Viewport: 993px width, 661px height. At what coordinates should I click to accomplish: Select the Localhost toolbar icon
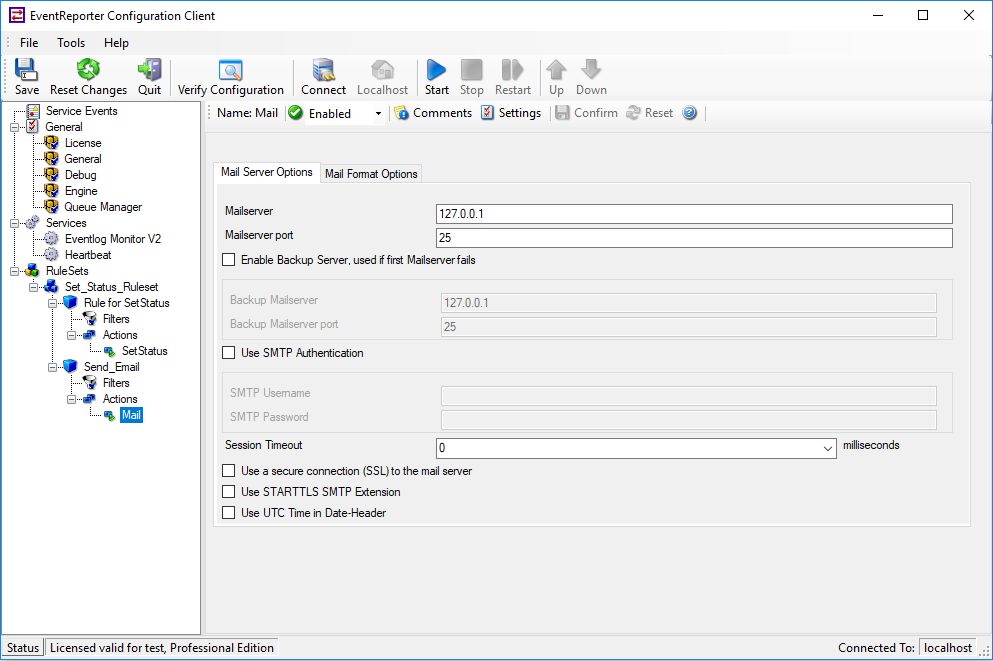[382, 77]
